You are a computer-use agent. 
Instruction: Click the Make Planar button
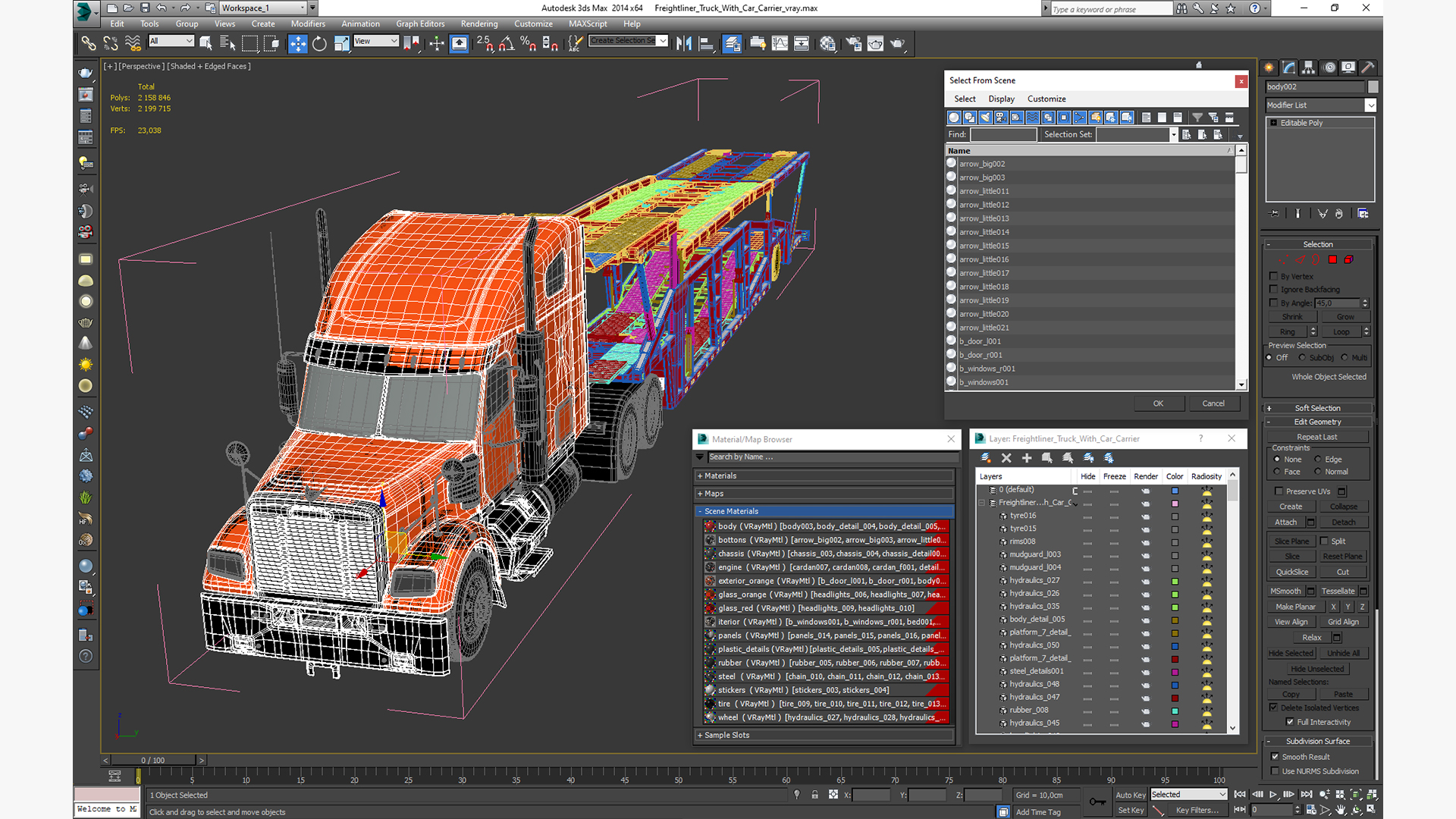(x=1295, y=607)
